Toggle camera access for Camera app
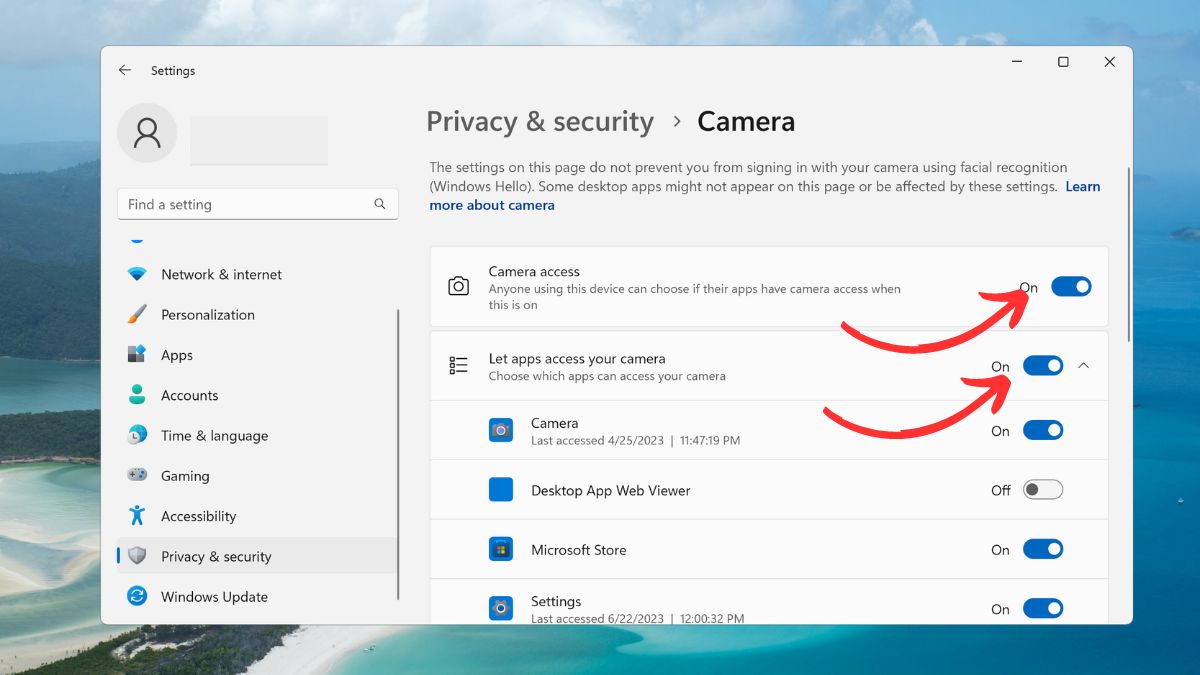The height and width of the screenshot is (675, 1200). pyautogui.click(x=1043, y=430)
